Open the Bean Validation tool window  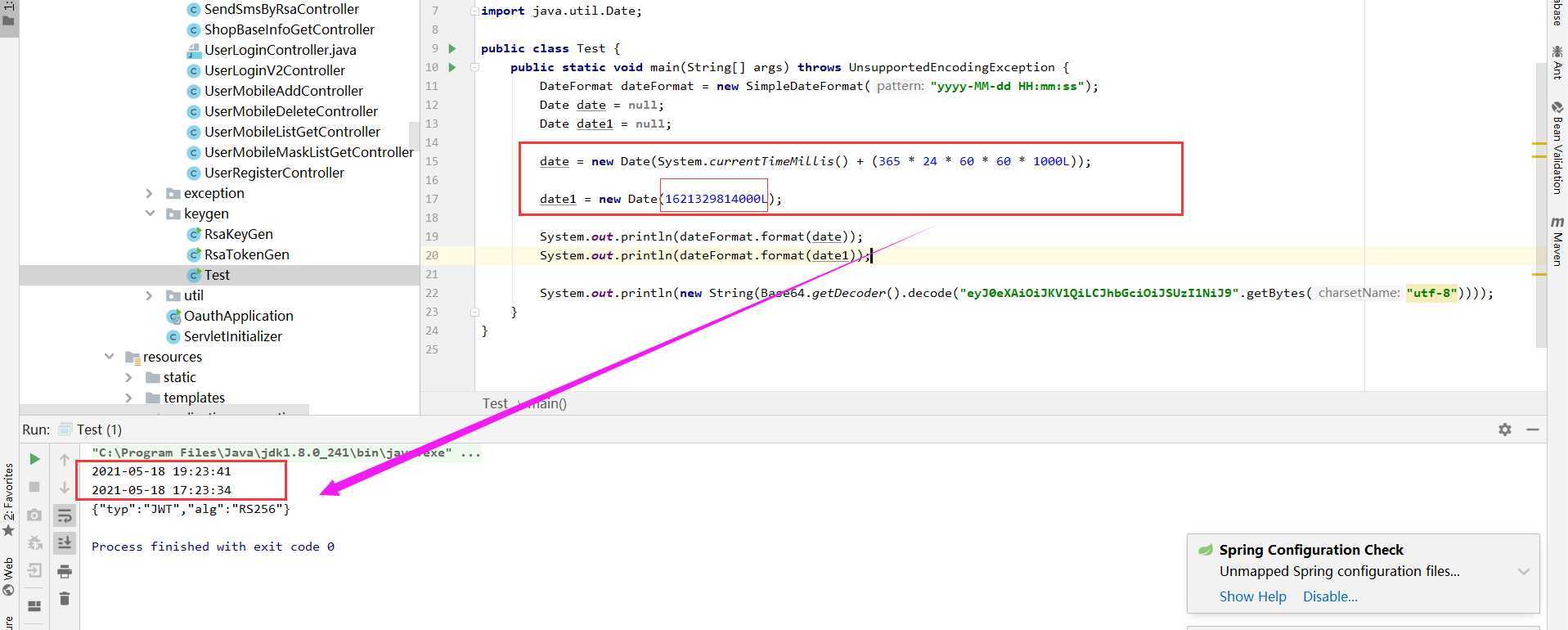pos(1557,147)
